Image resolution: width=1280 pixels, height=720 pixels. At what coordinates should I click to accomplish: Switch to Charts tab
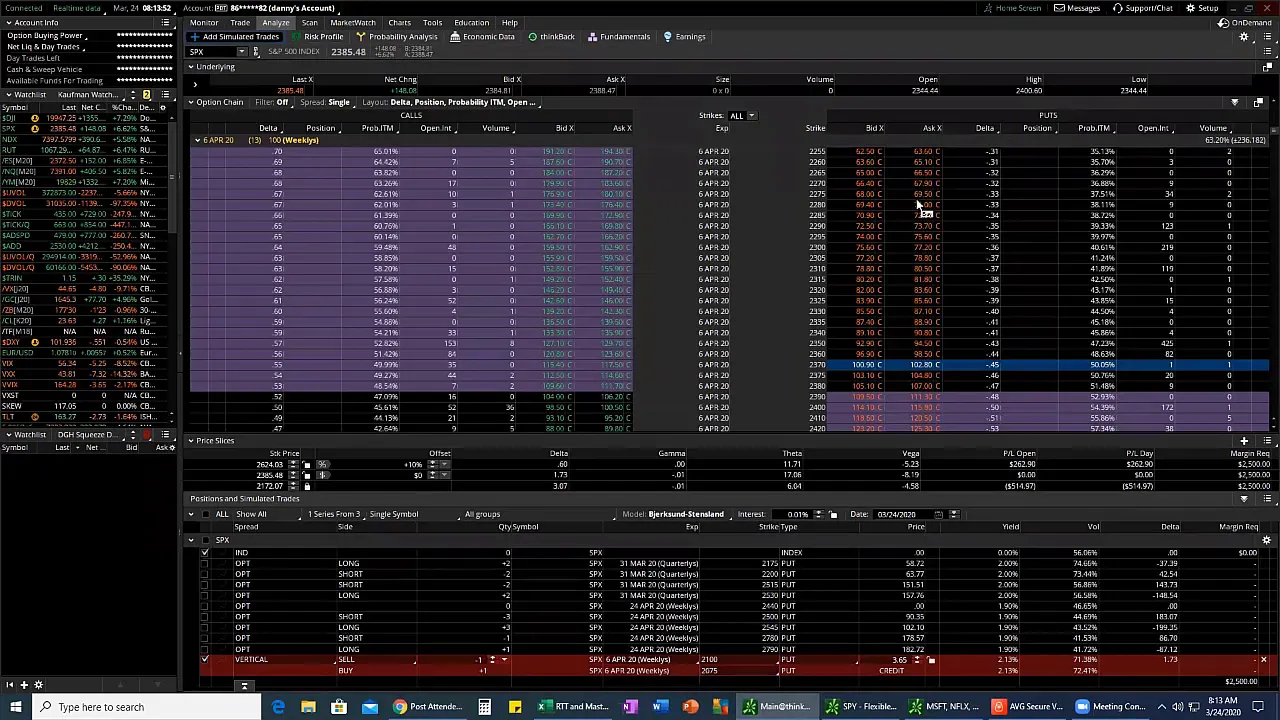399,22
